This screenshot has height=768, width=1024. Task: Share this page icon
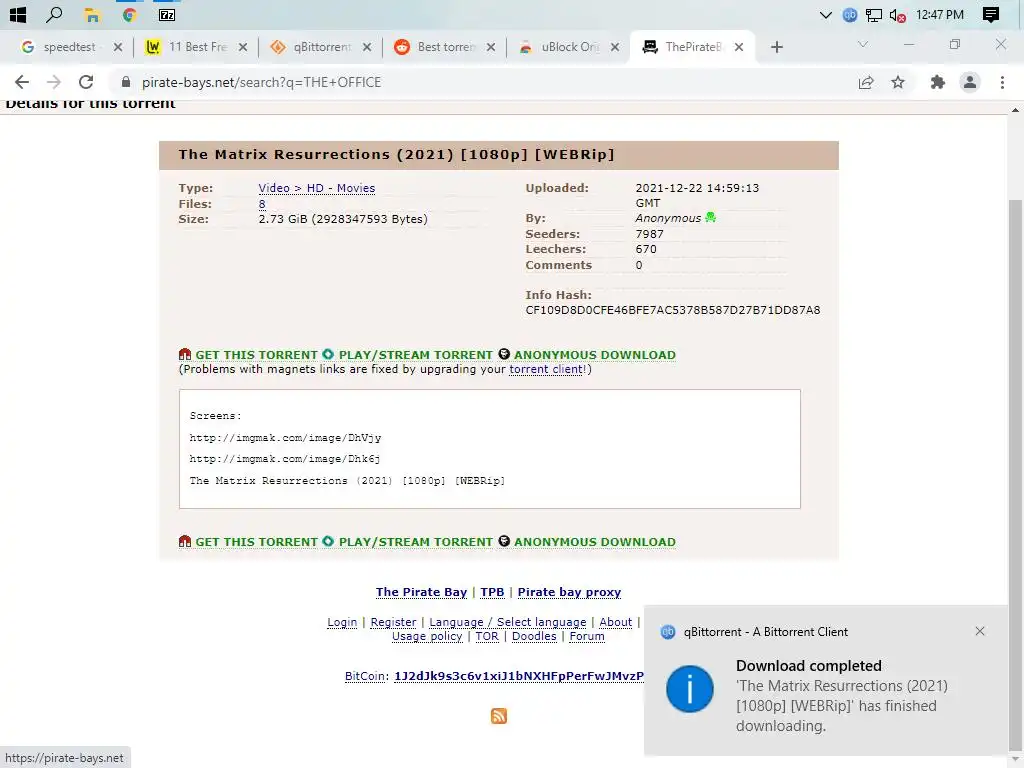[x=866, y=82]
